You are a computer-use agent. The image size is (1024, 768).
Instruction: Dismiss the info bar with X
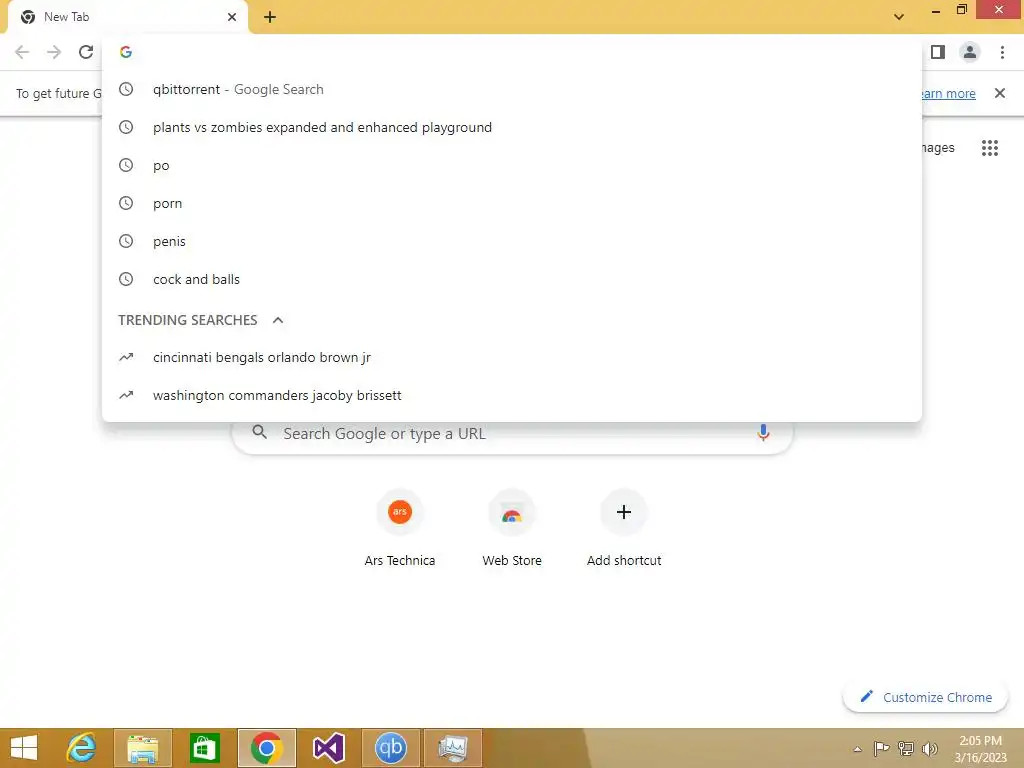click(x=999, y=93)
